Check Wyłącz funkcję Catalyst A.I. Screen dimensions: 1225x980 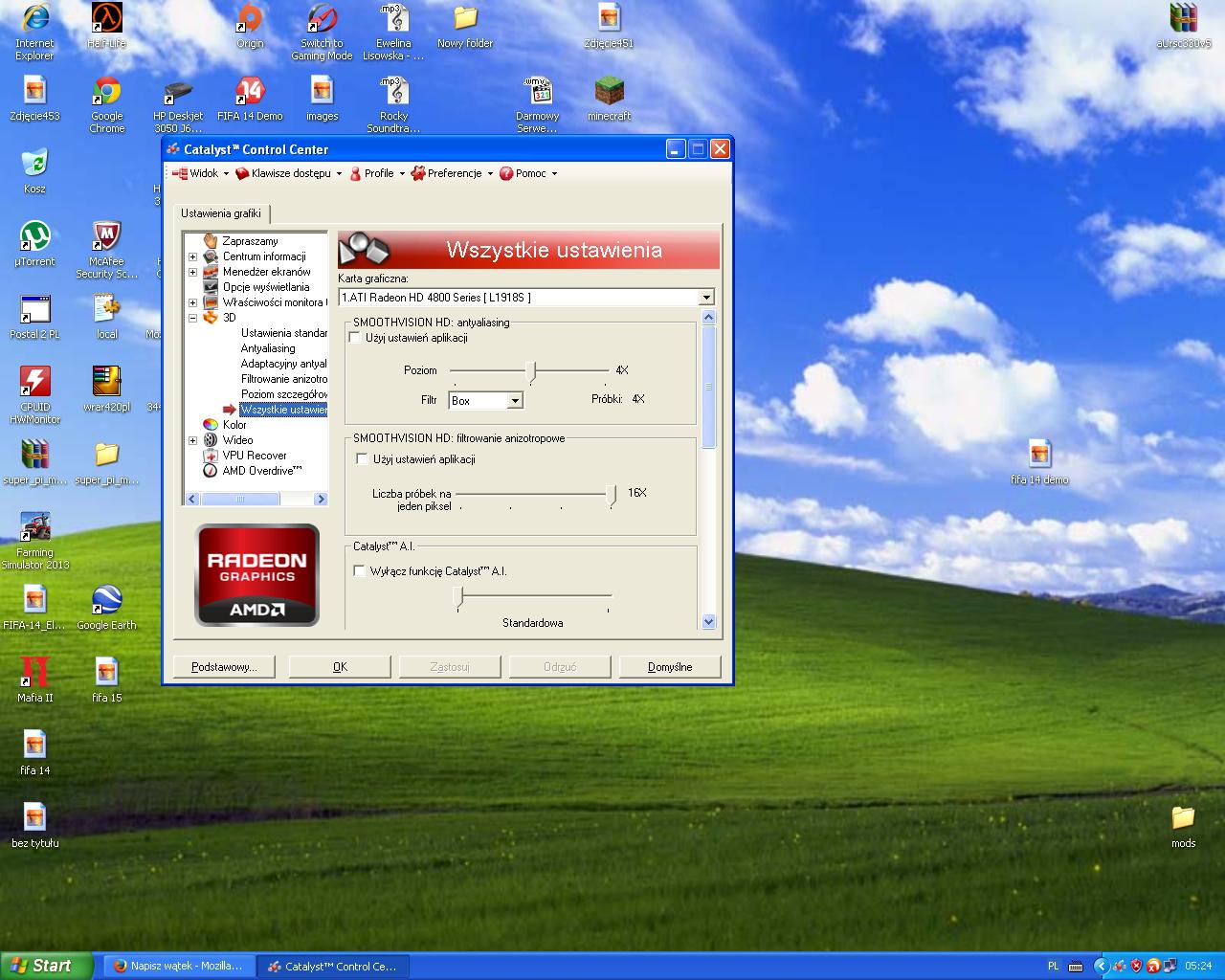click(360, 571)
